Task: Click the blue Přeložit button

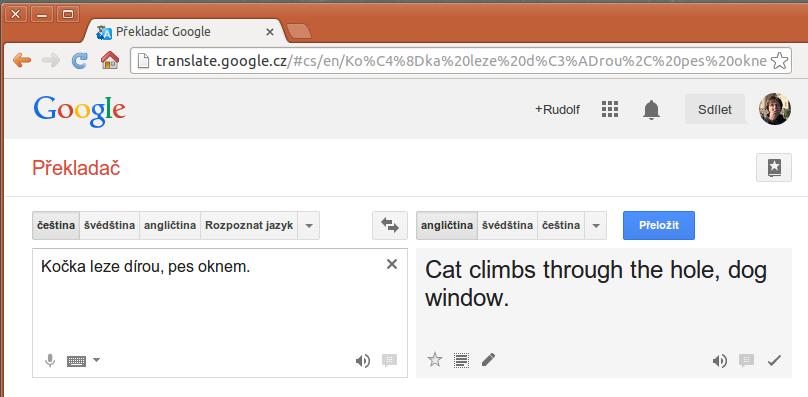Action: click(x=659, y=225)
